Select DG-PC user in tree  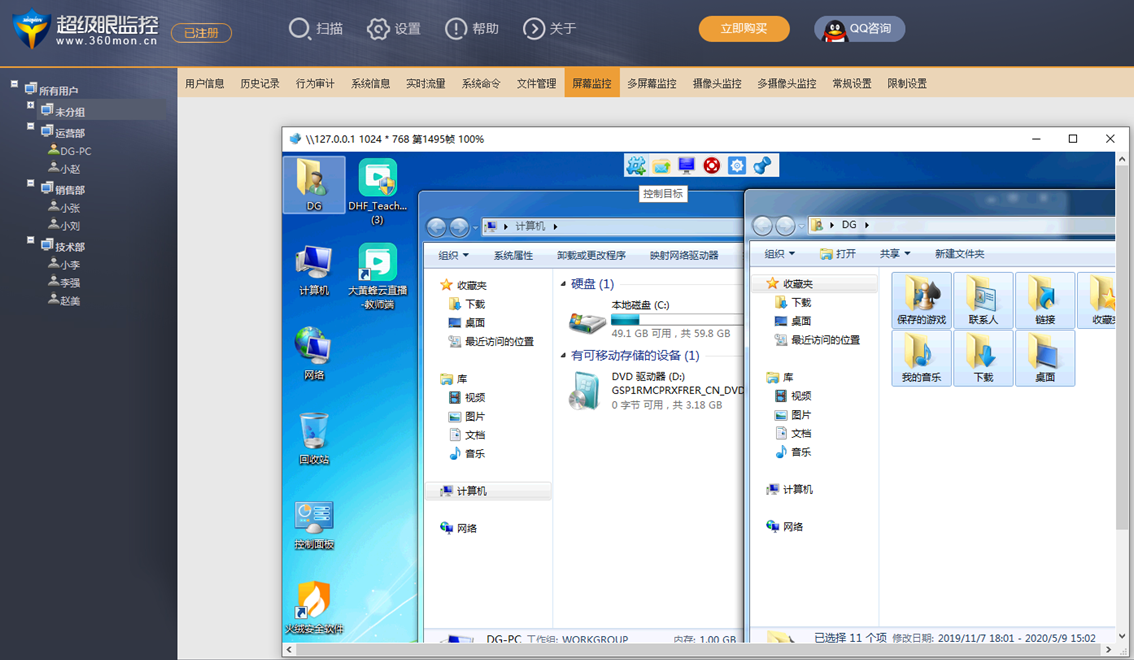point(69,151)
